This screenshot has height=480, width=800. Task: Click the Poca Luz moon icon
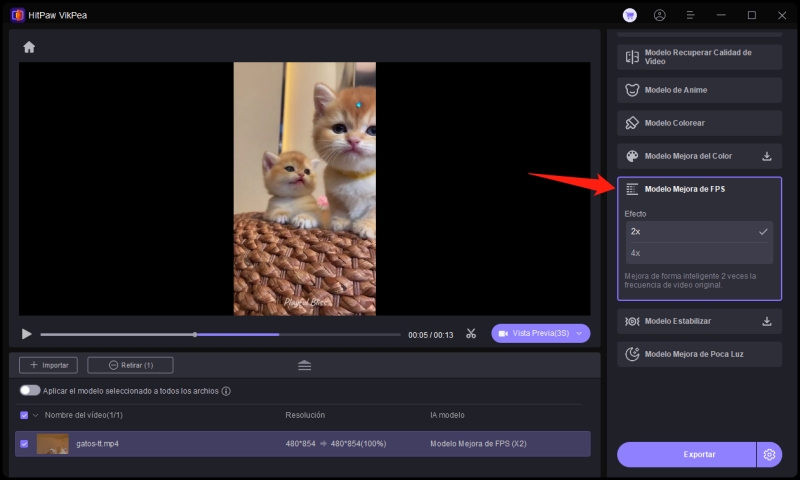[632, 354]
